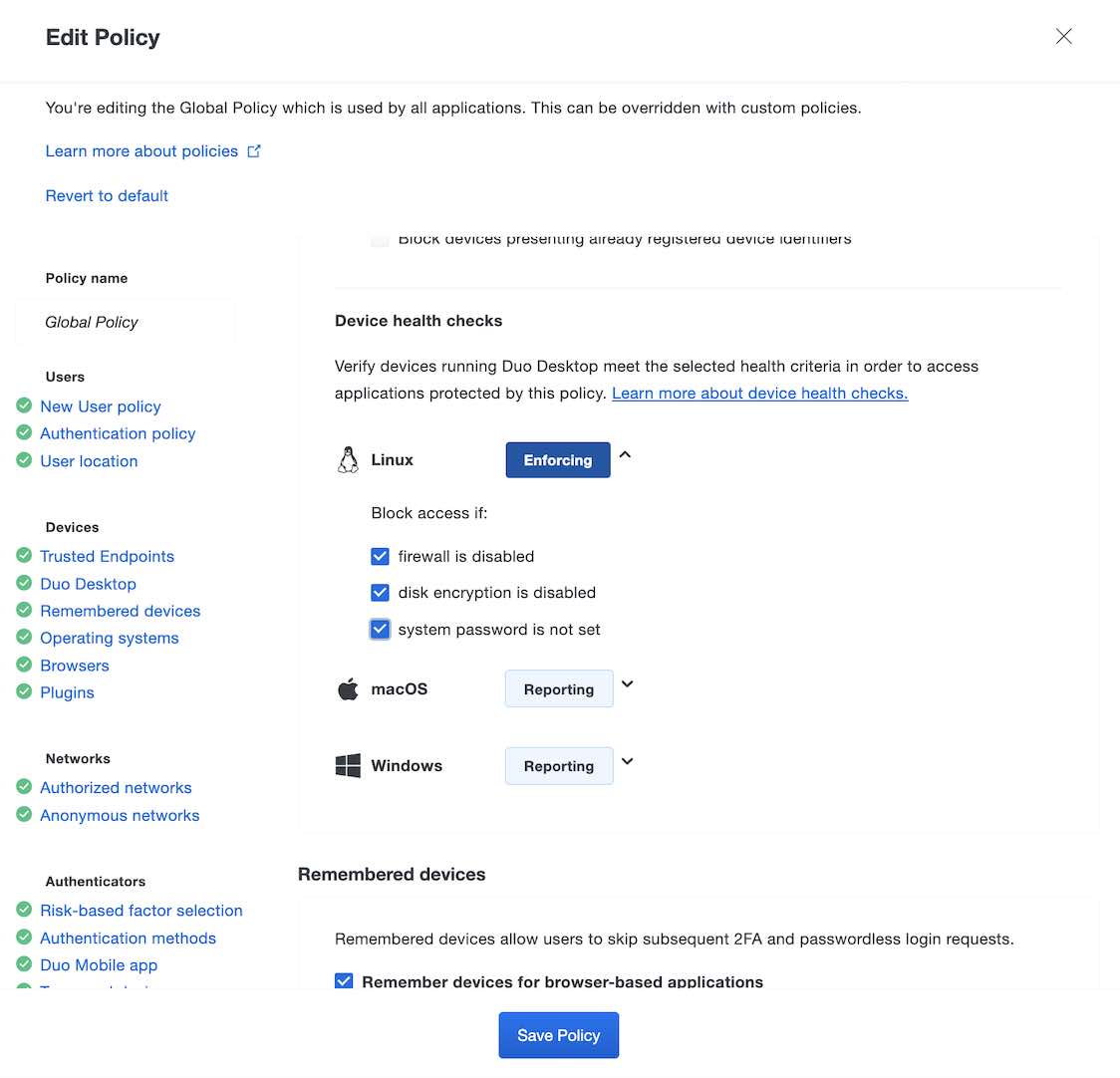Click green check icon beside Browsers
1120x1078 pixels.
(x=24, y=666)
